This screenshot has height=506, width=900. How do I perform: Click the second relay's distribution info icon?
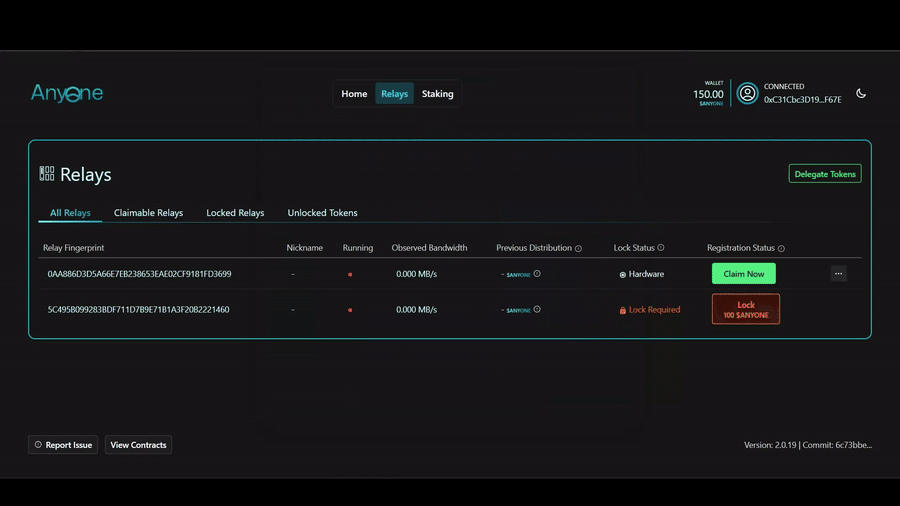pyautogui.click(x=537, y=310)
